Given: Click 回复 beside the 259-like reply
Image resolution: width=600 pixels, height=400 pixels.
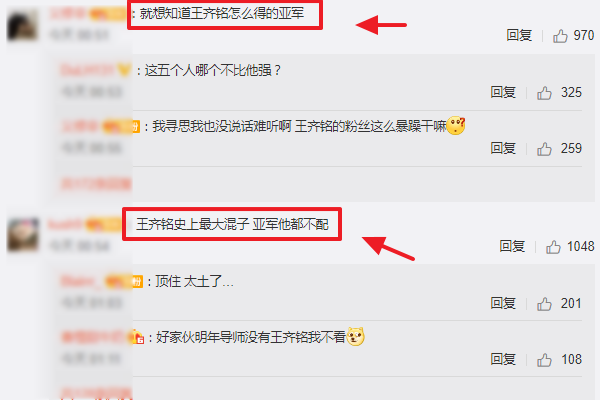Looking at the screenshot, I should point(503,148).
